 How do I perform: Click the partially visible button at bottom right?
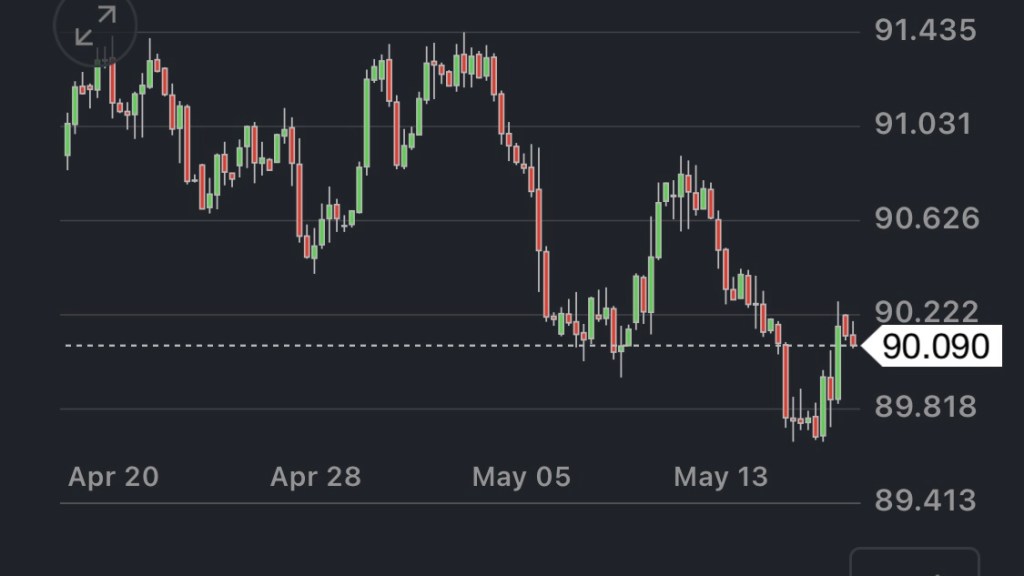914,562
